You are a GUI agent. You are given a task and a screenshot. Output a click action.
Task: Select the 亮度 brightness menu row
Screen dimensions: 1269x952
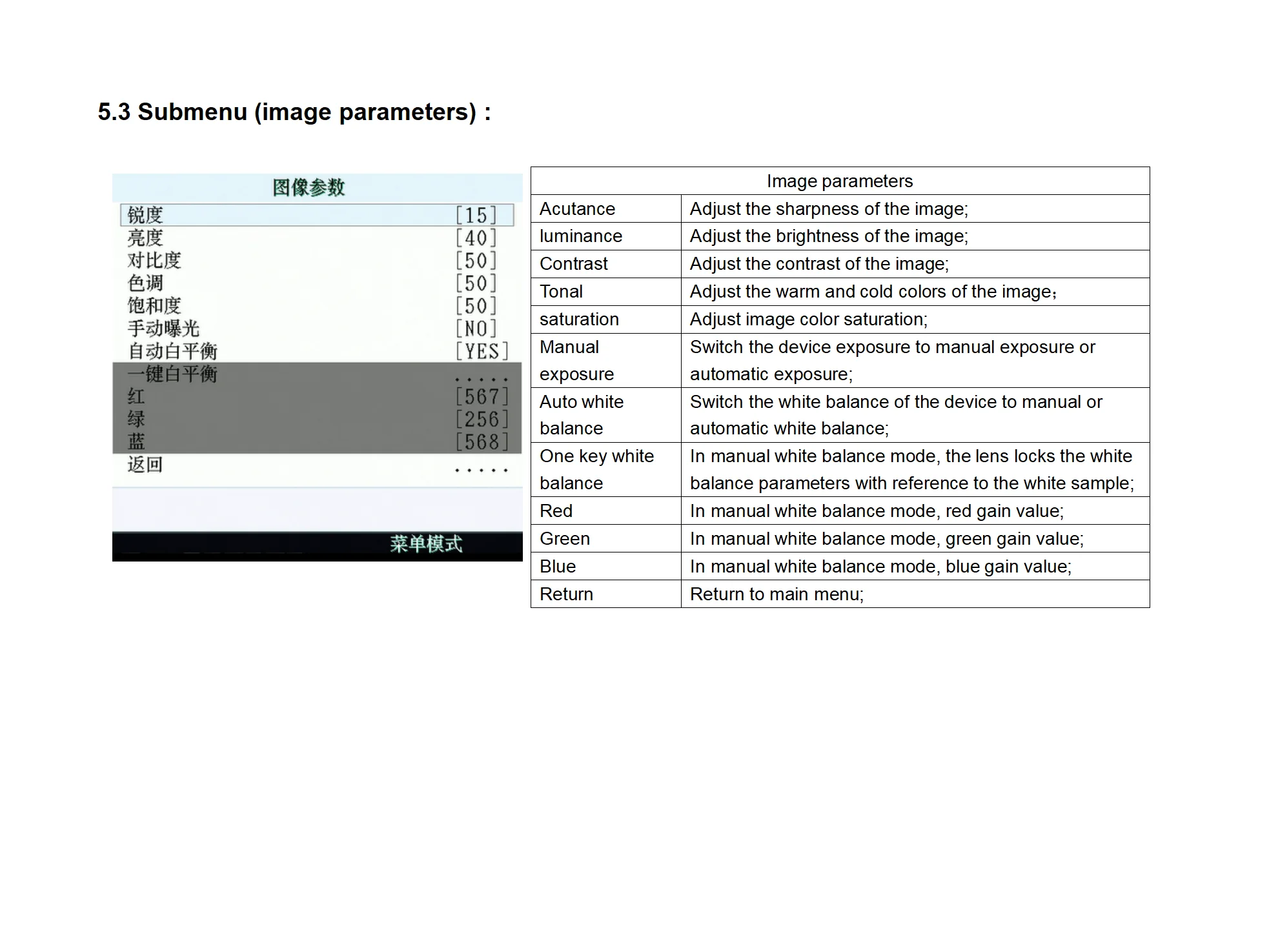coord(145,238)
